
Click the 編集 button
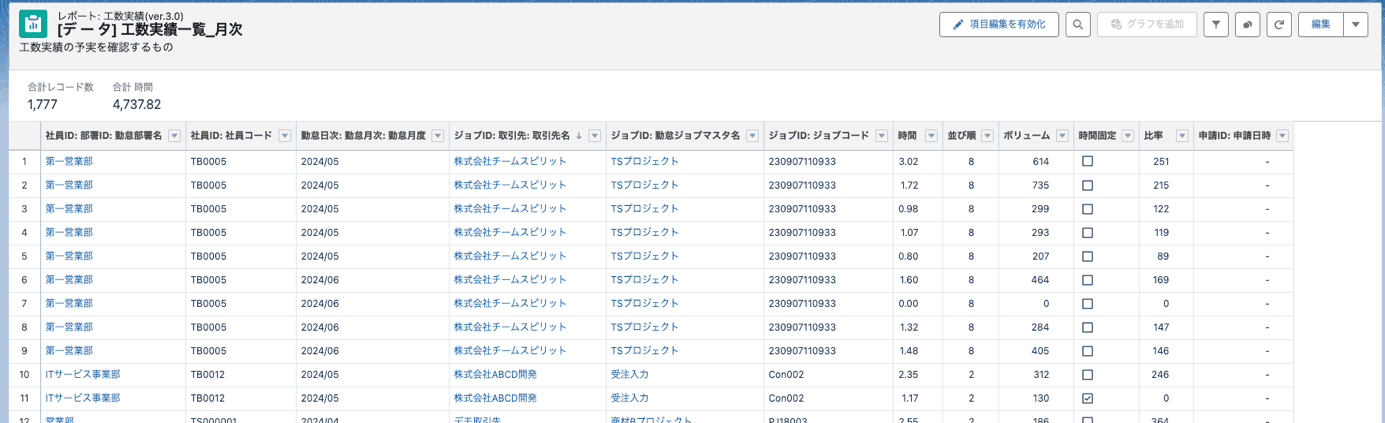tap(1320, 25)
